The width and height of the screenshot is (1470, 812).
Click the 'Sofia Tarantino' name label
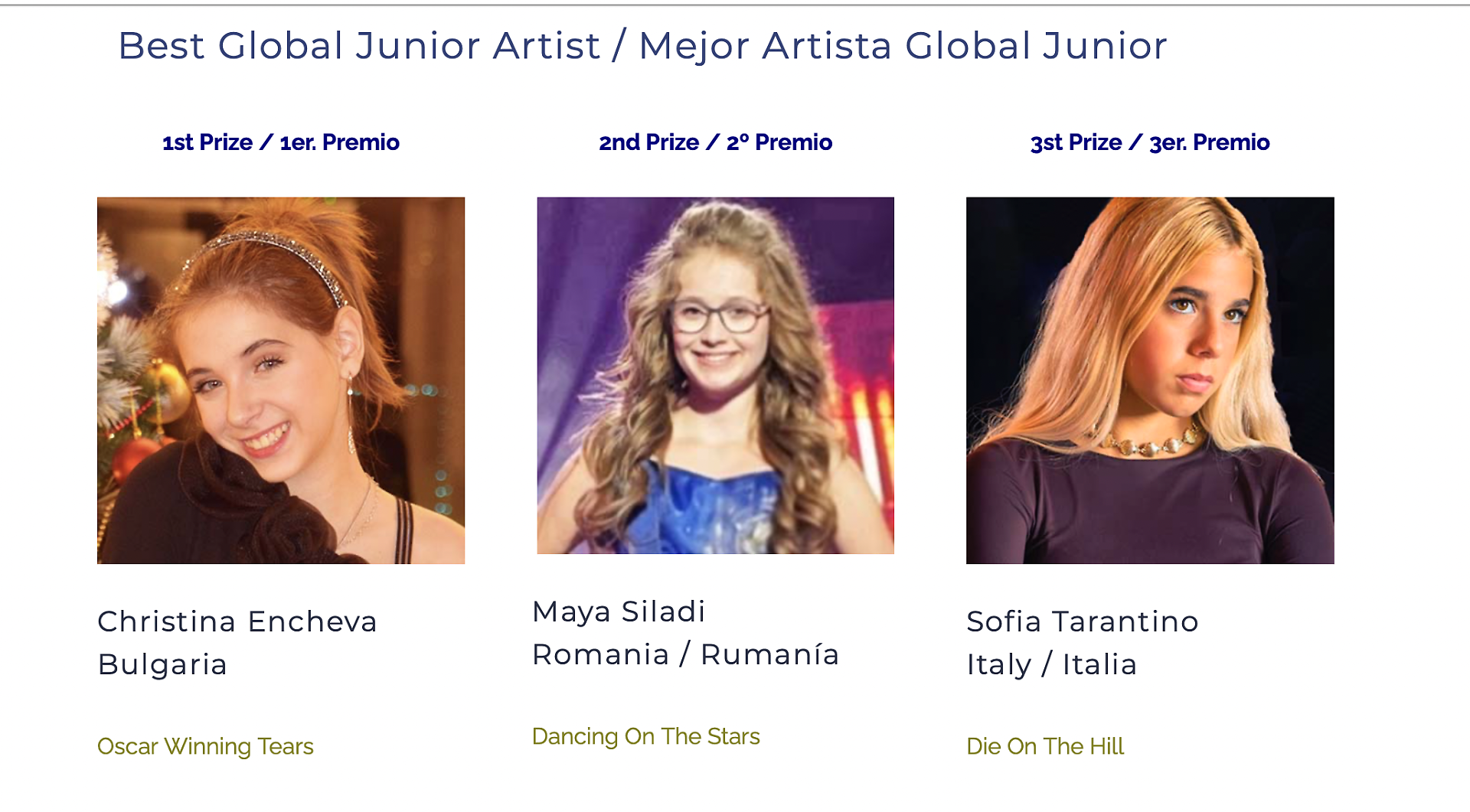(x=1082, y=621)
